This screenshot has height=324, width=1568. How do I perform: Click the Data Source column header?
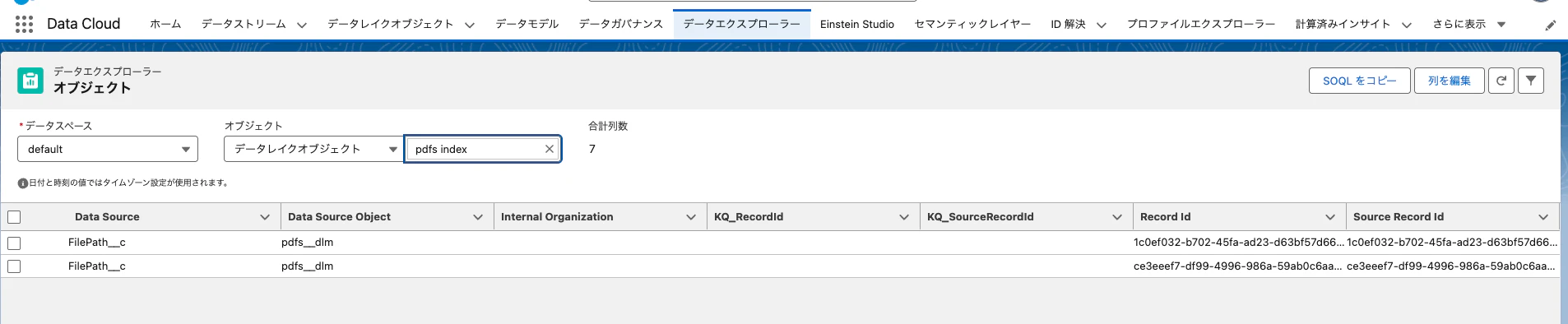[107, 217]
